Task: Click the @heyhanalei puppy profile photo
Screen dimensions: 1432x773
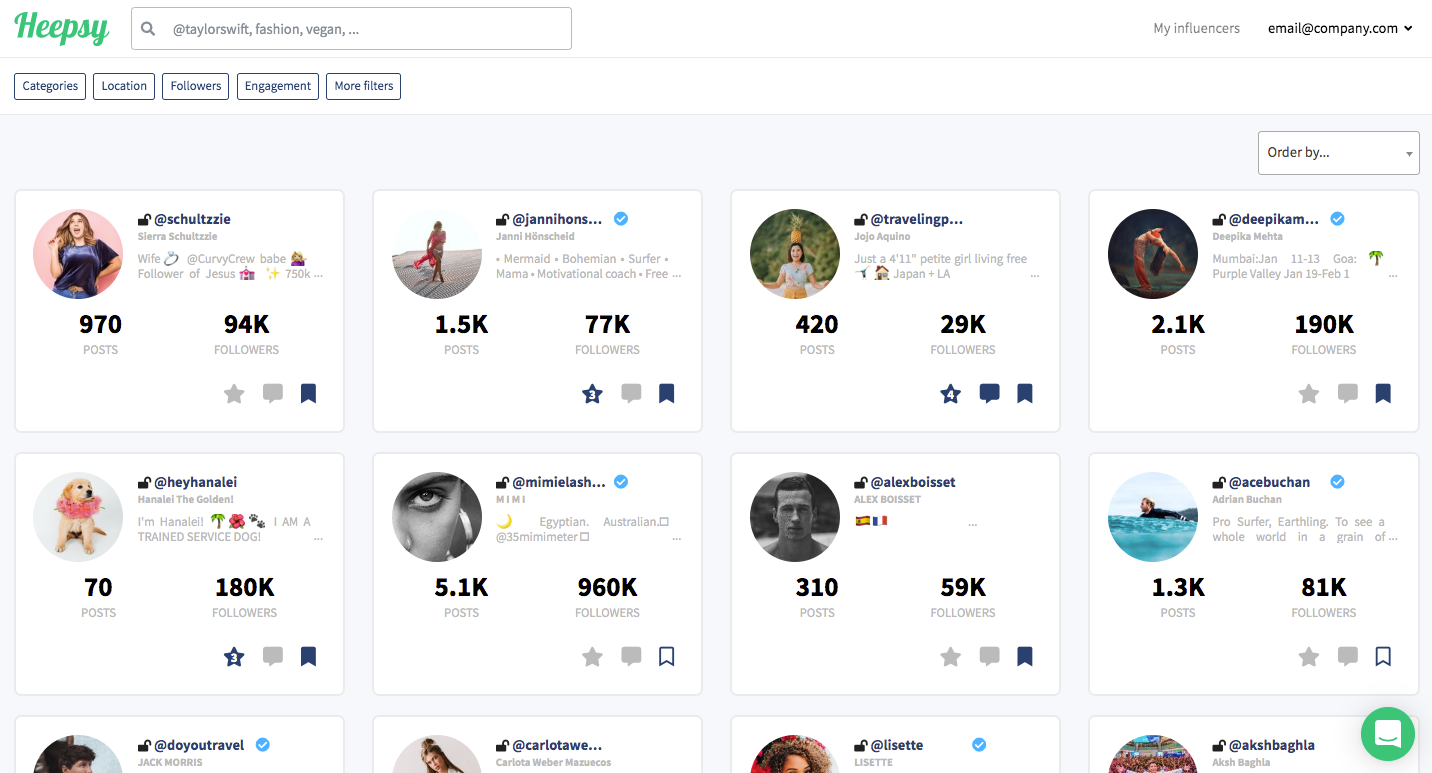Action: pyautogui.click(x=78, y=517)
